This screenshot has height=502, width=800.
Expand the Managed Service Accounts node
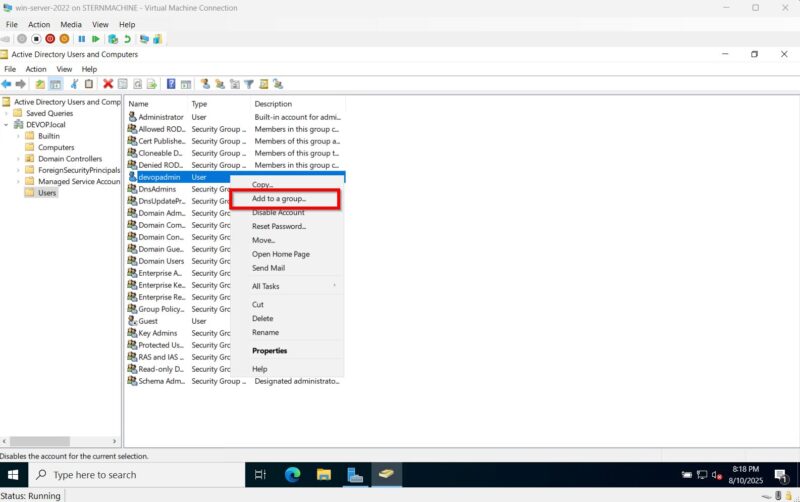(18, 181)
